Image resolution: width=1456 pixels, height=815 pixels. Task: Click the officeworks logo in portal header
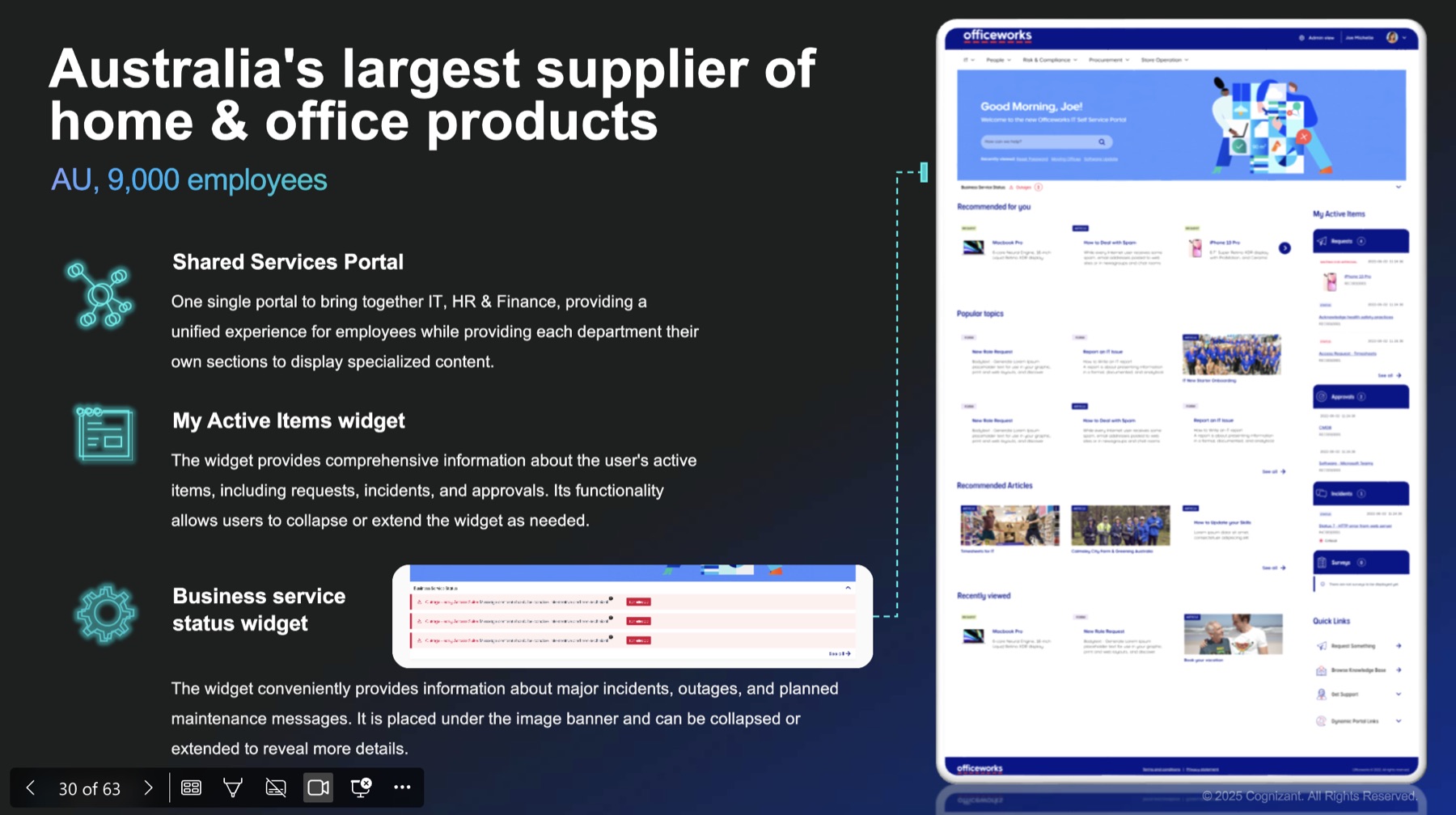tap(997, 36)
